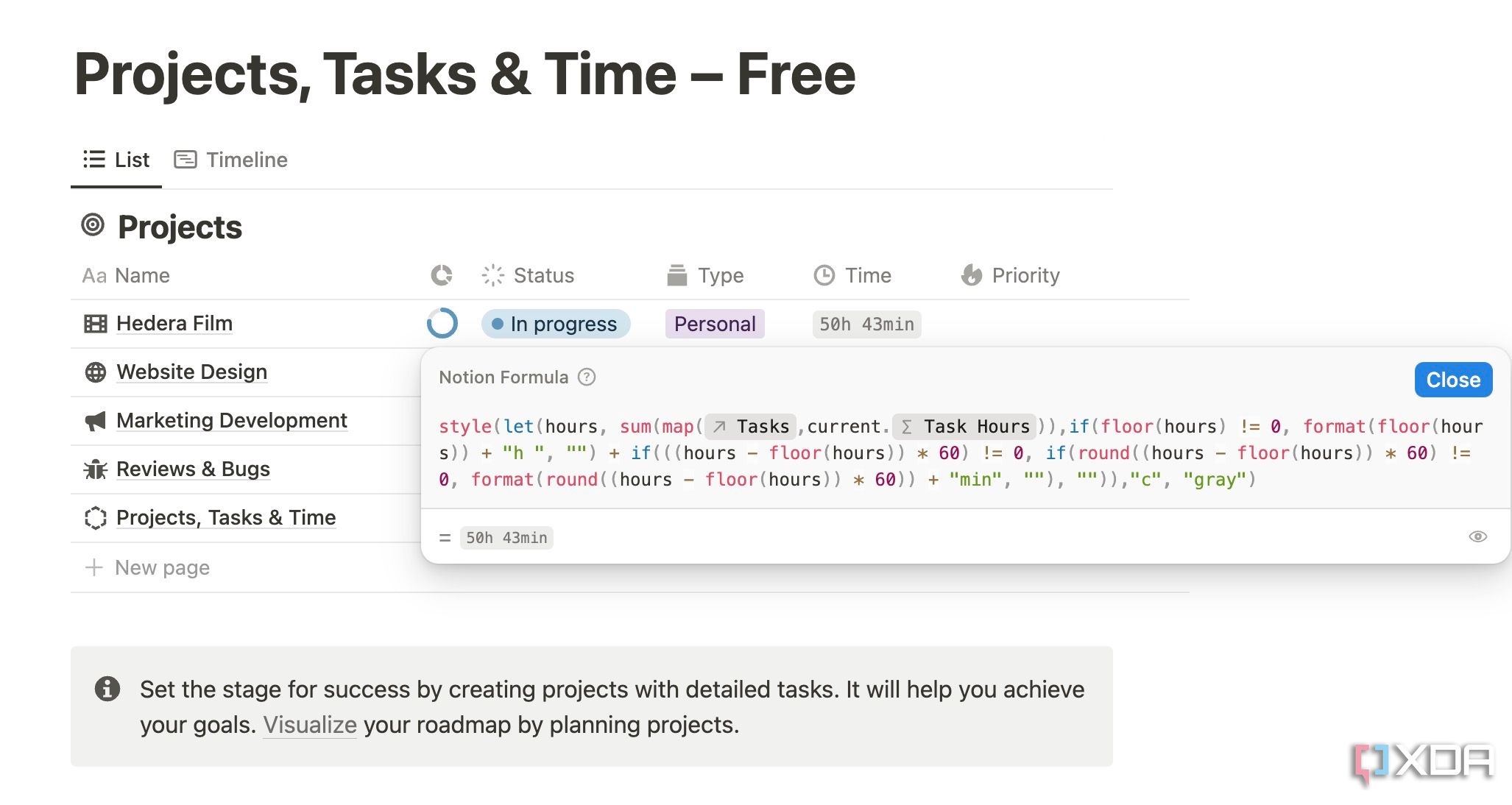Close the Notion Formula popup
Image resolution: width=1512 pixels, height=805 pixels.
[1452, 378]
